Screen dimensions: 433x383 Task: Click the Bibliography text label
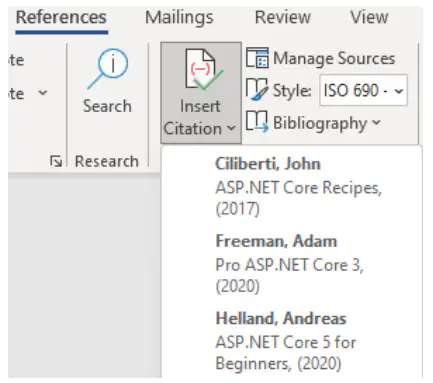pyautogui.click(x=320, y=123)
